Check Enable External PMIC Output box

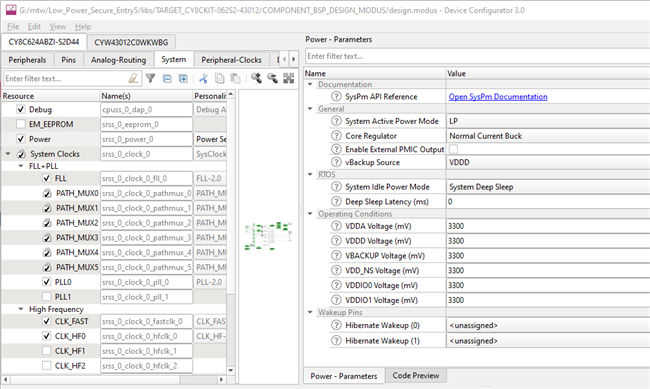click(454, 149)
